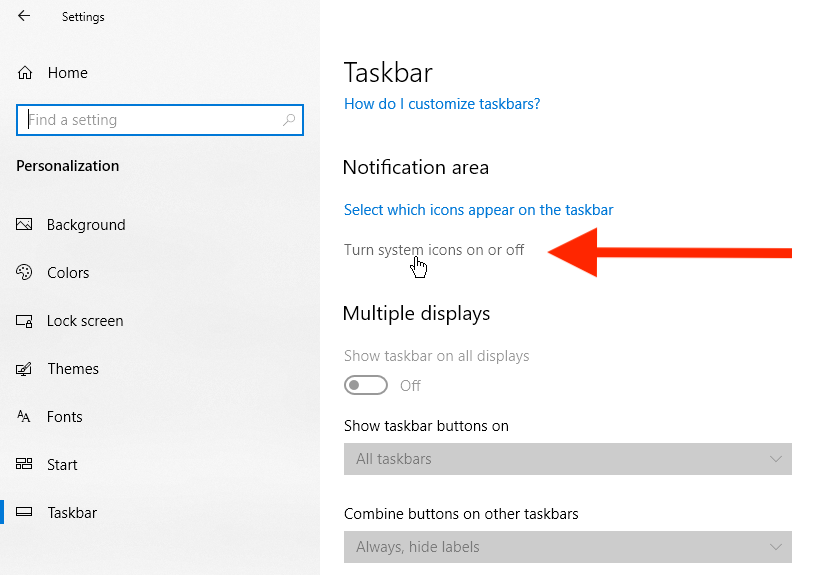Expand Always, hide labels dropdown
The image size is (826, 575).
tap(567, 547)
